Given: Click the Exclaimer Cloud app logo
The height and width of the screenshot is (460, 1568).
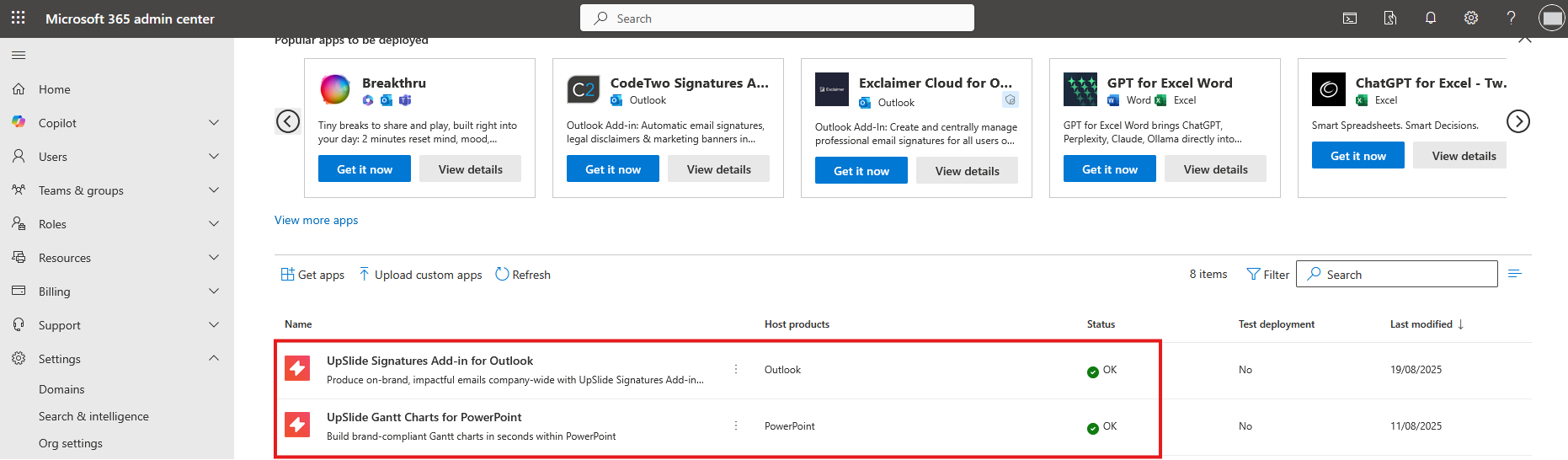Looking at the screenshot, I should click(x=832, y=88).
